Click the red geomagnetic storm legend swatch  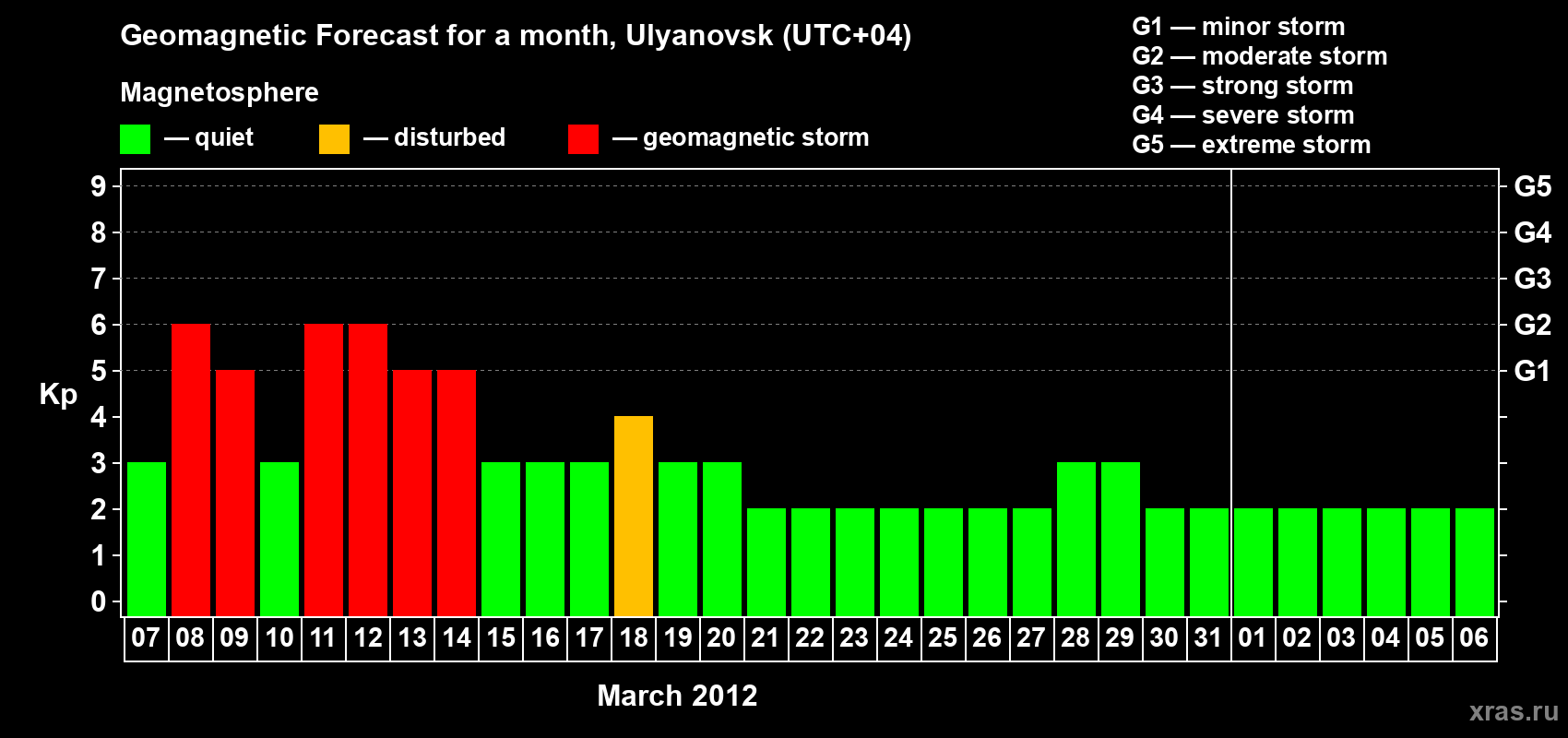point(583,139)
